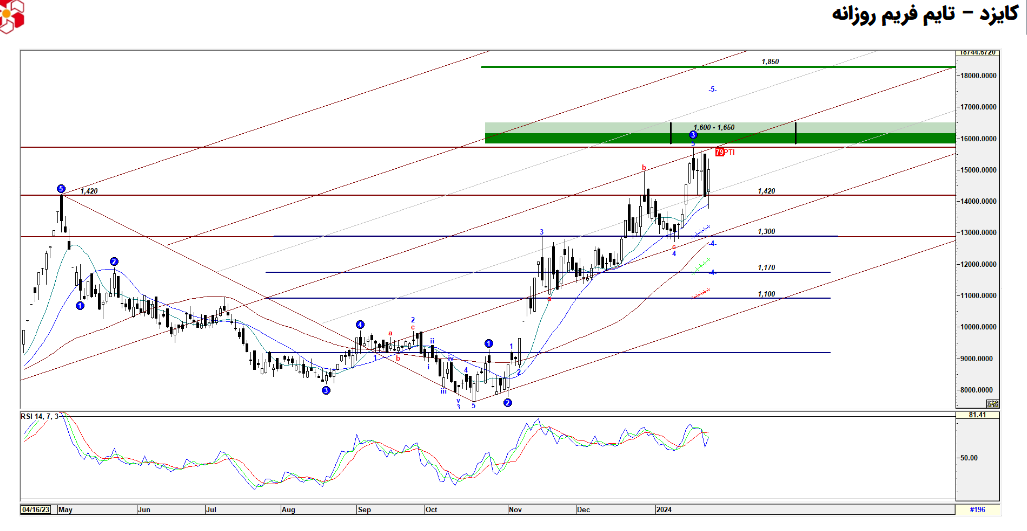Click the 1,300 level label
This screenshot has width=1027, height=531.
click(766, 232)
